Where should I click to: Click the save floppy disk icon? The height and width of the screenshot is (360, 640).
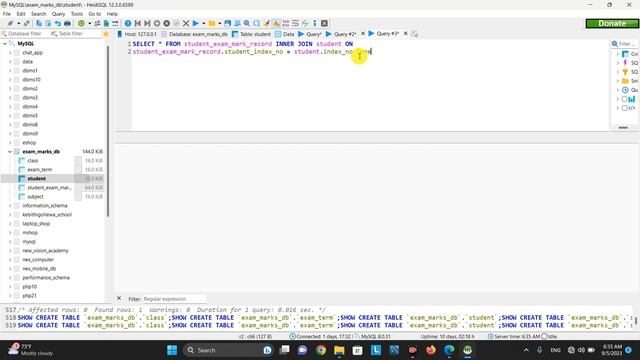(227, 23)
